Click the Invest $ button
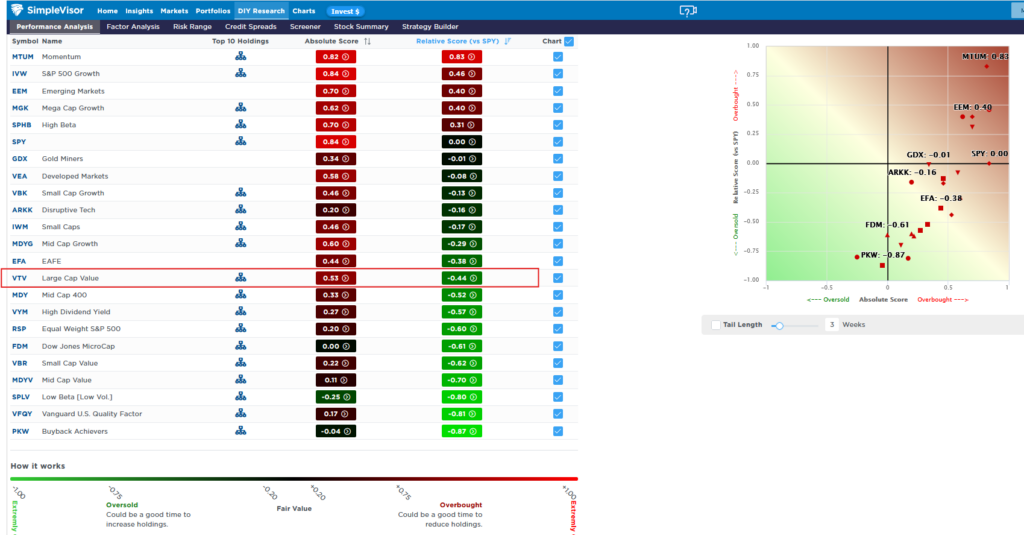The image size is (1024, 535). click(345, 11)
